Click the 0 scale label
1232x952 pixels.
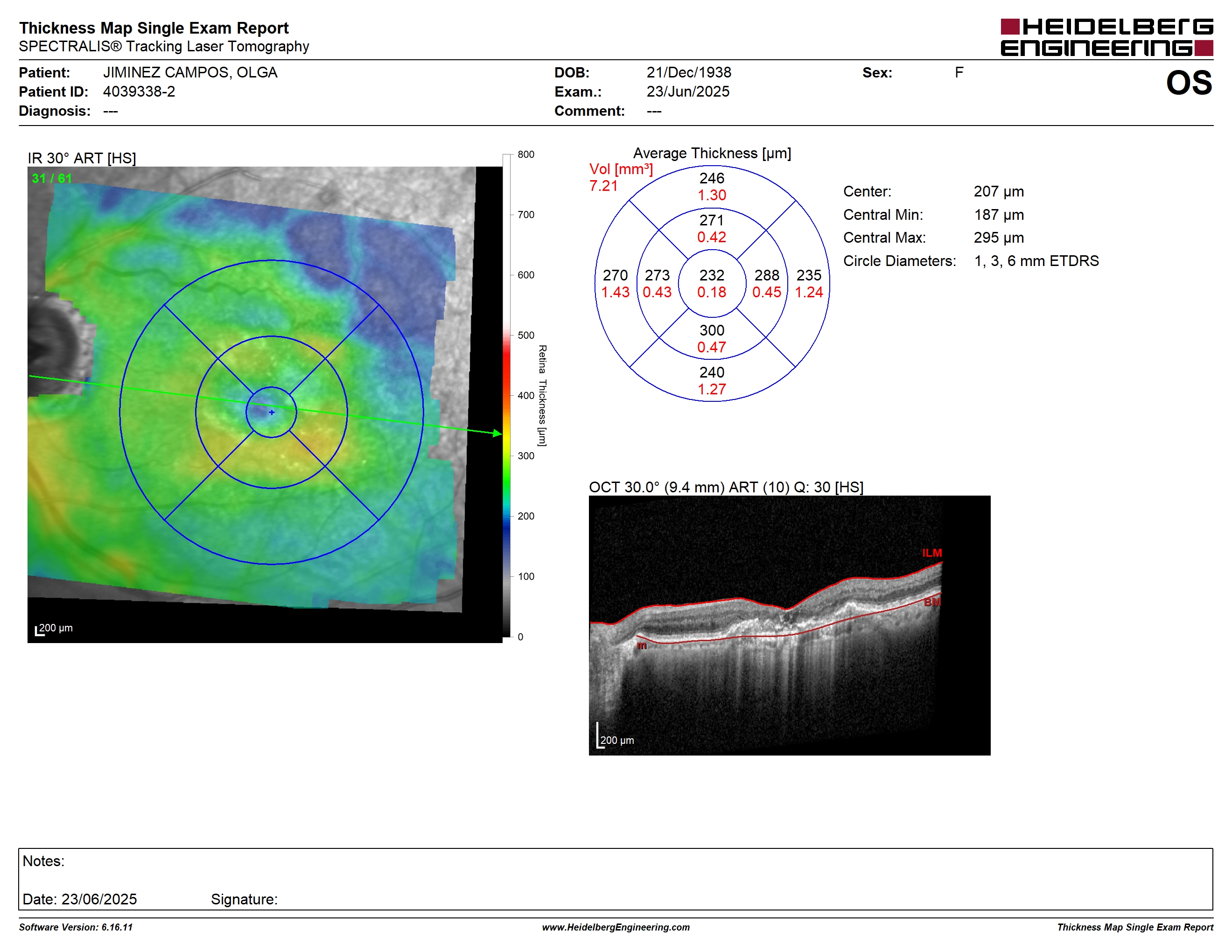tap(520, 637)
